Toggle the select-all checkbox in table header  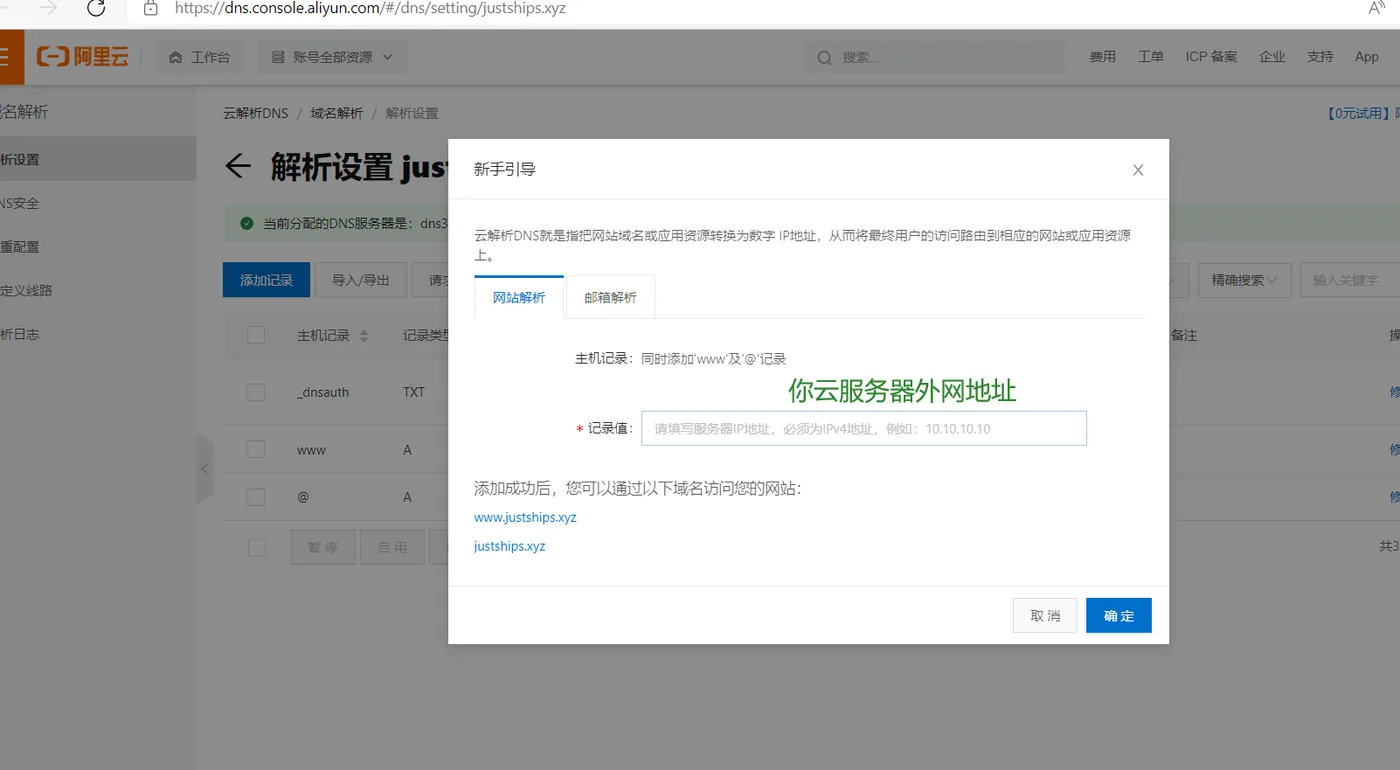[256, 335]
